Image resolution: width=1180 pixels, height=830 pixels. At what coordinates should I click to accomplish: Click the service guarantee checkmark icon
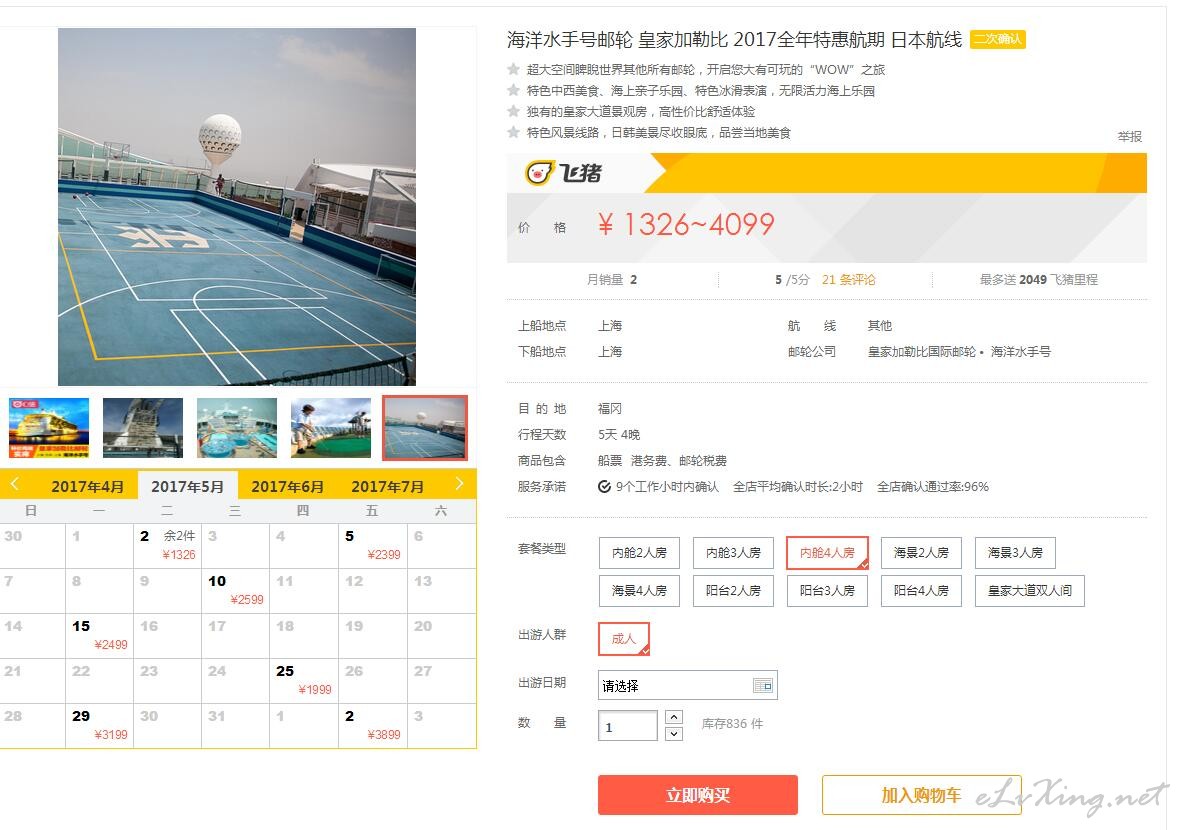click(604, 487)
